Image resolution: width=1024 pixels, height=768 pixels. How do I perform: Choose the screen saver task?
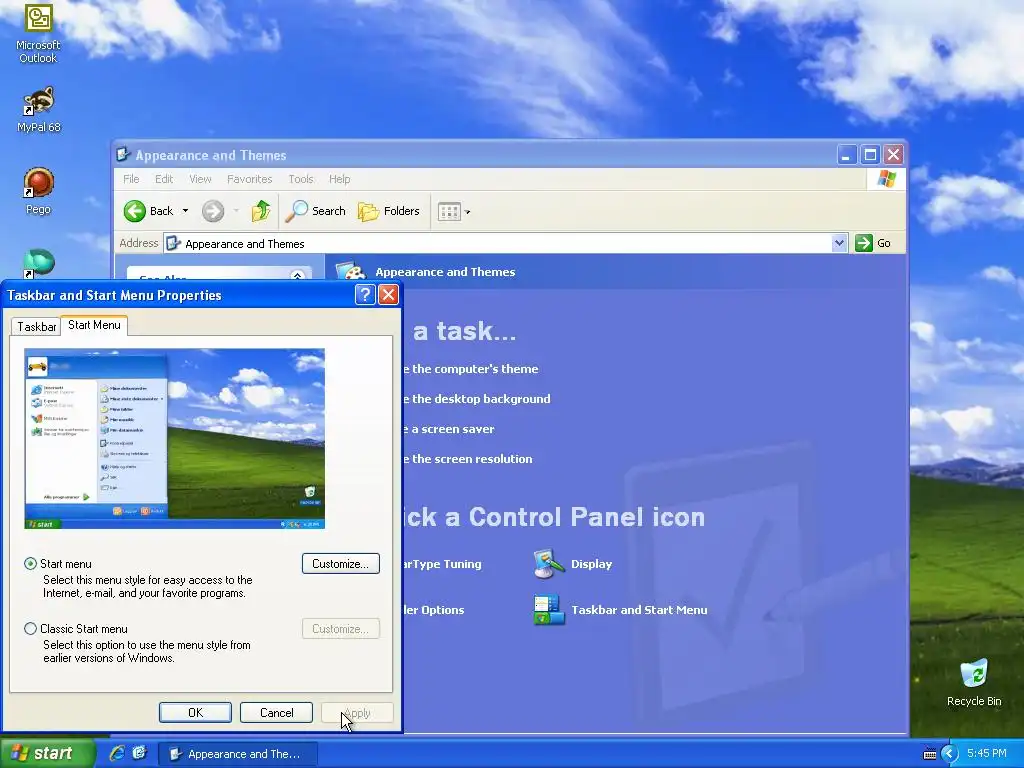click(x=449, y=429)
